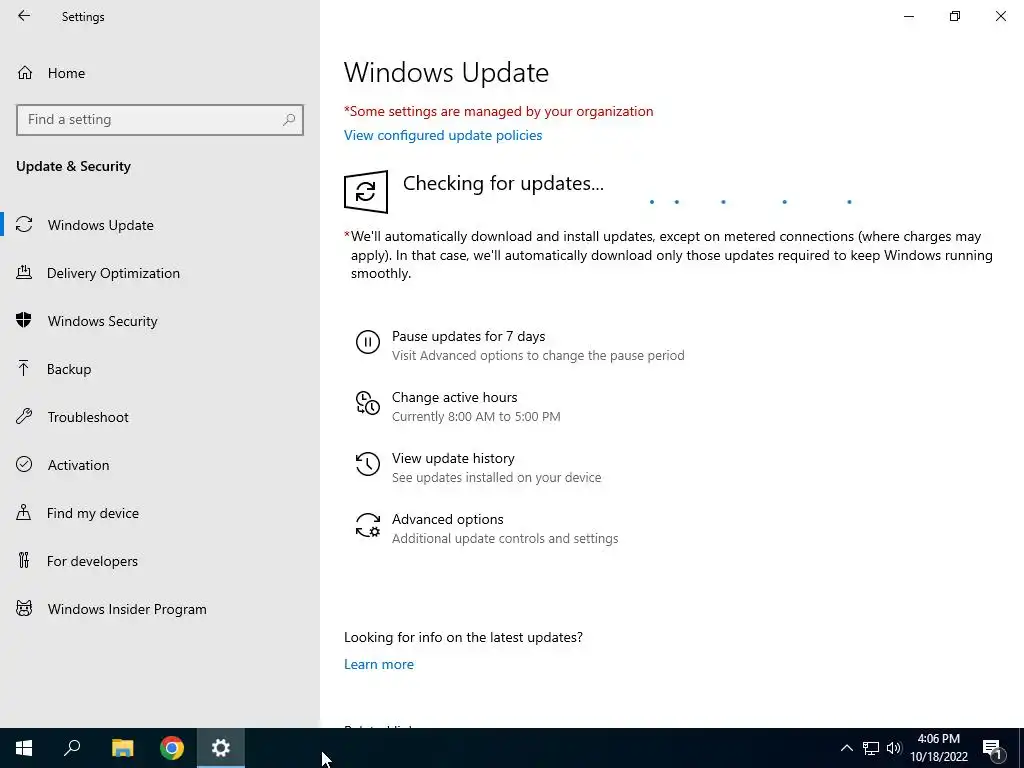Click 'Currently 8:00 AM to 5:00 PM' text
This screenshot has width=1024, height=768.
(476, 417)
